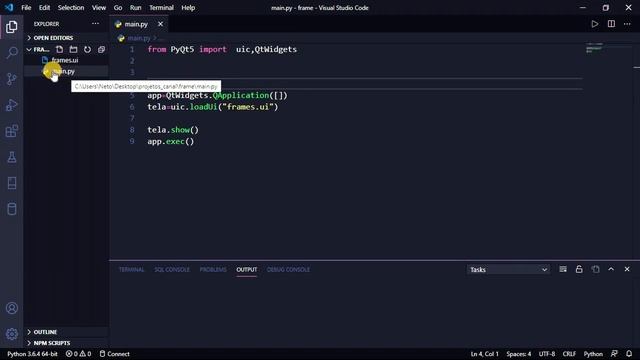This screenshot has width=640, height=360.
Task: Open the Go menu
Action: pyautogui.click(x=118, y=8)
